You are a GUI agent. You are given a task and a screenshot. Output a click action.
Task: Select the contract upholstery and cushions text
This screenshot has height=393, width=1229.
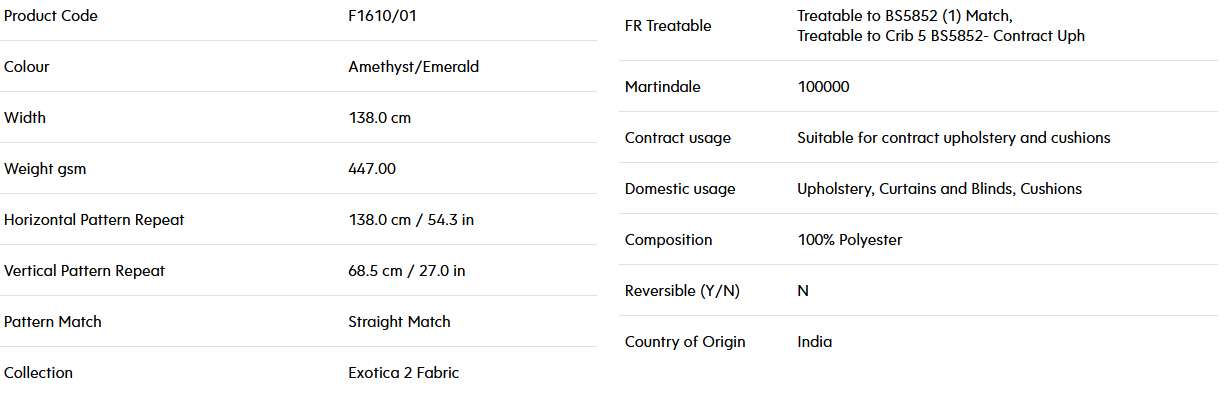pyautogui.click(x=996, y=138)
